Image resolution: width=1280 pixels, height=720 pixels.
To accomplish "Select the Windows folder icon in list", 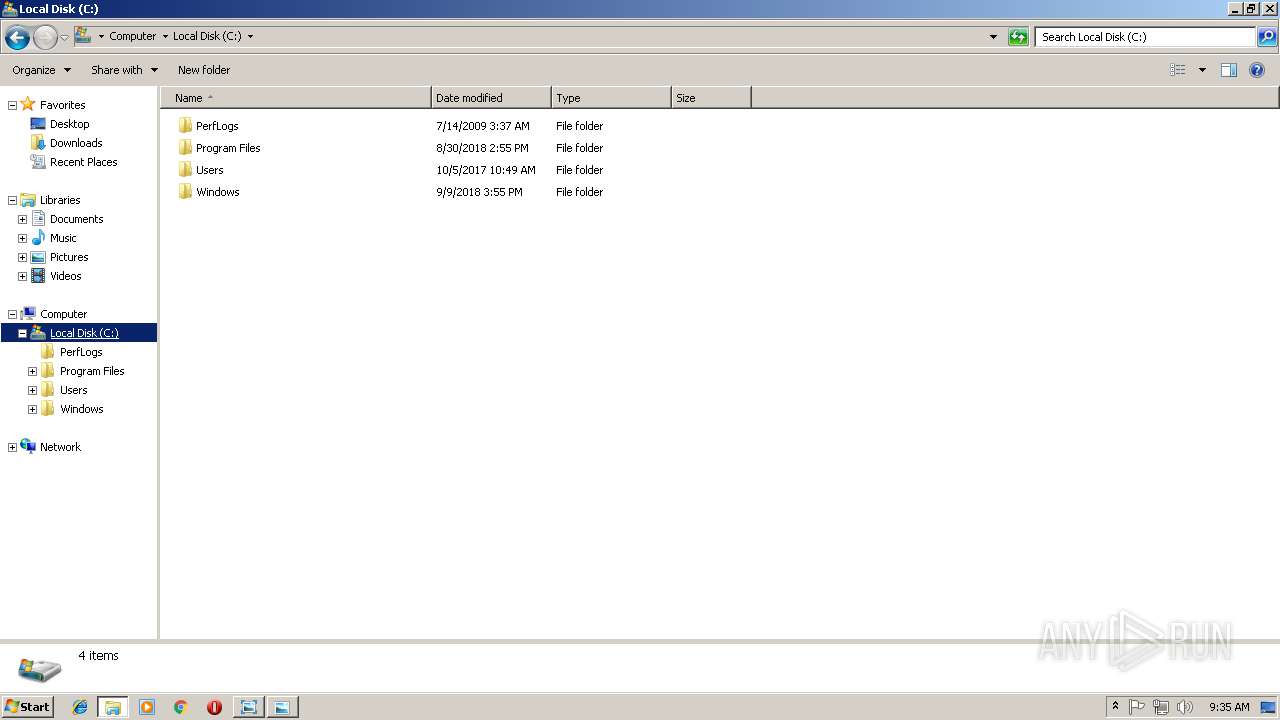I will [x=185, y=192].
